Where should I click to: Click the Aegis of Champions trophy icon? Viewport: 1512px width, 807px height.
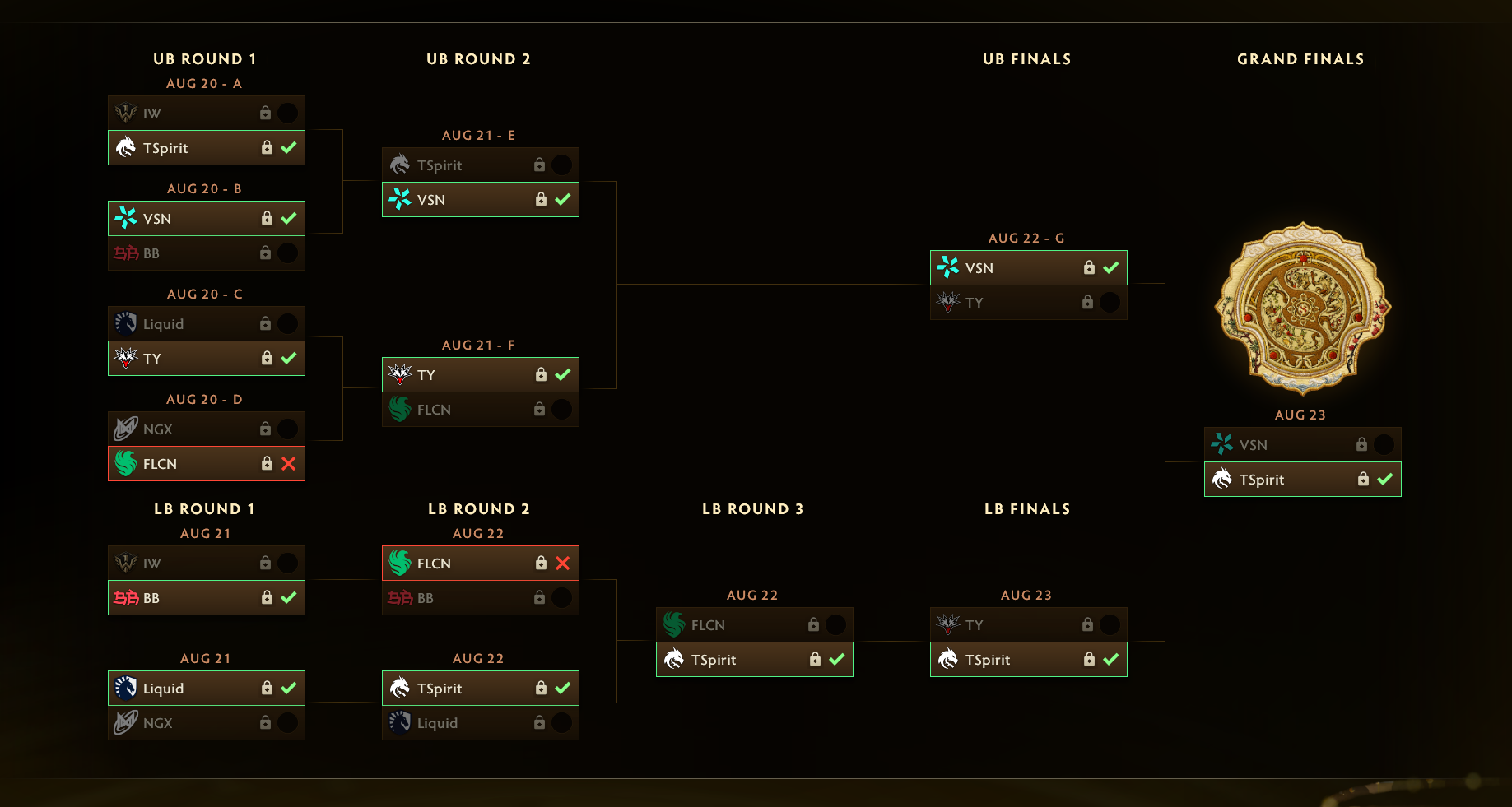[1302, 308]
